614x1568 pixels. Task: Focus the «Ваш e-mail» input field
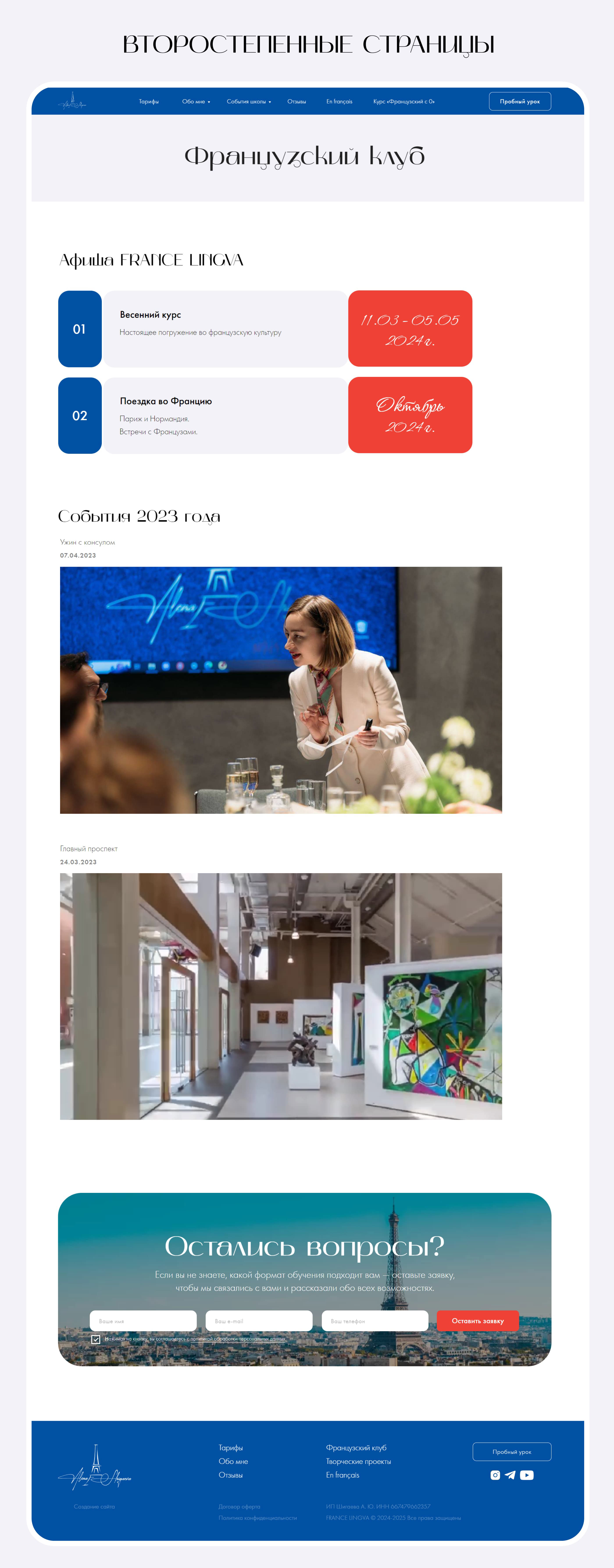coord(259,1321)
